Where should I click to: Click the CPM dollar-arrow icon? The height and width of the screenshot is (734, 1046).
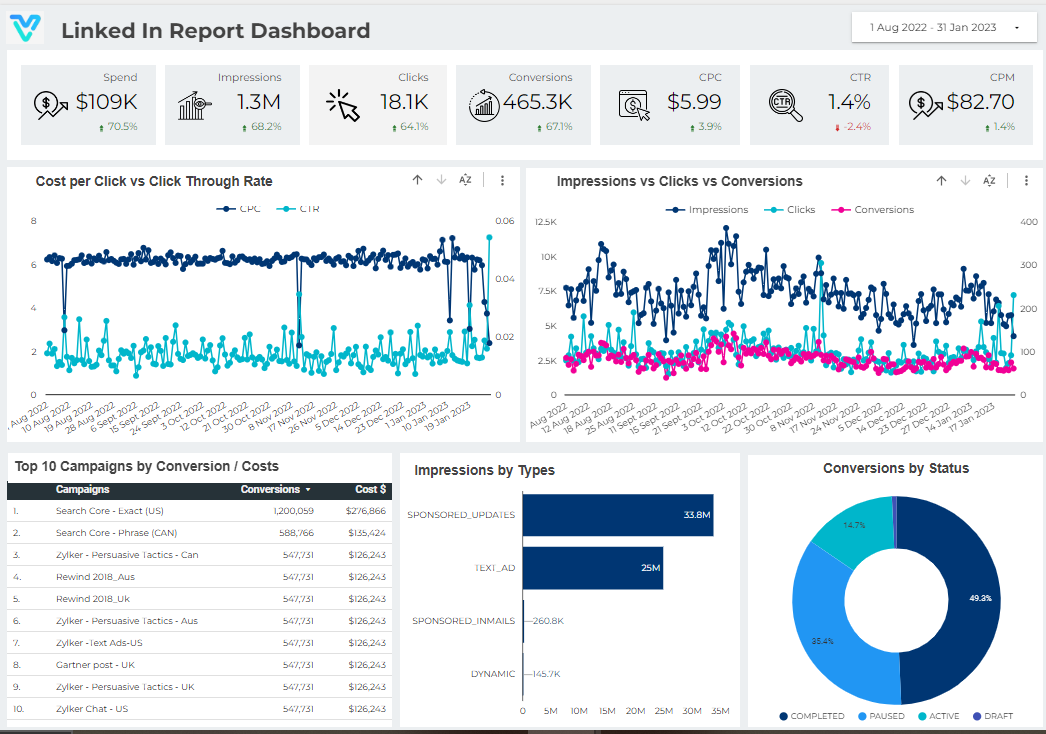(x=925, y=103)
